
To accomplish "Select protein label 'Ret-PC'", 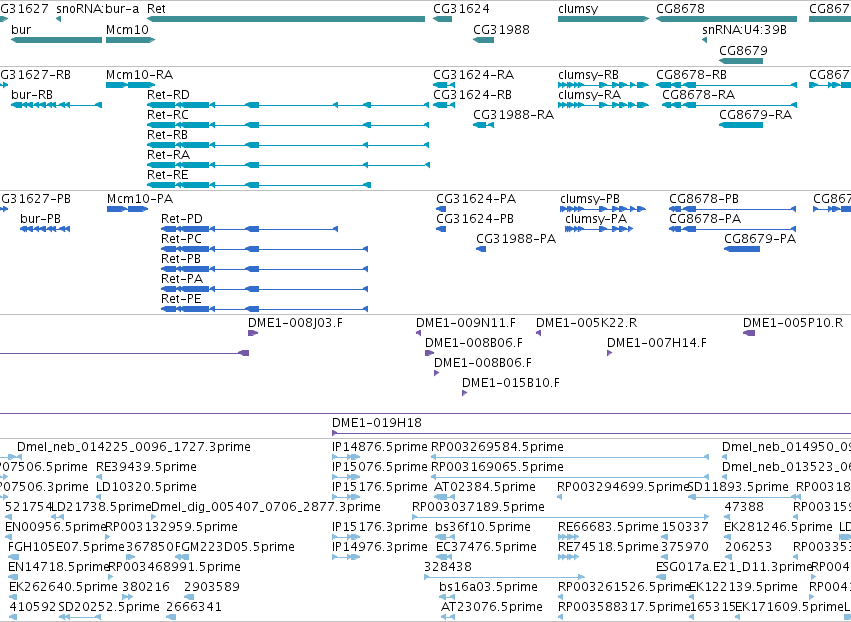I will point(181,238).
